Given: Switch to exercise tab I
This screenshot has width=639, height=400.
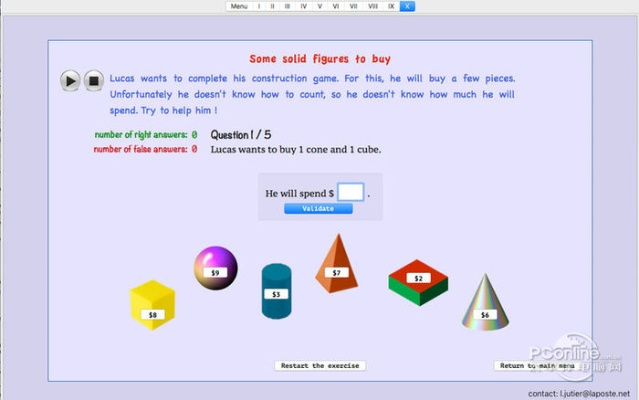Looking at the screenshot, I should click(x=259, y=6).
